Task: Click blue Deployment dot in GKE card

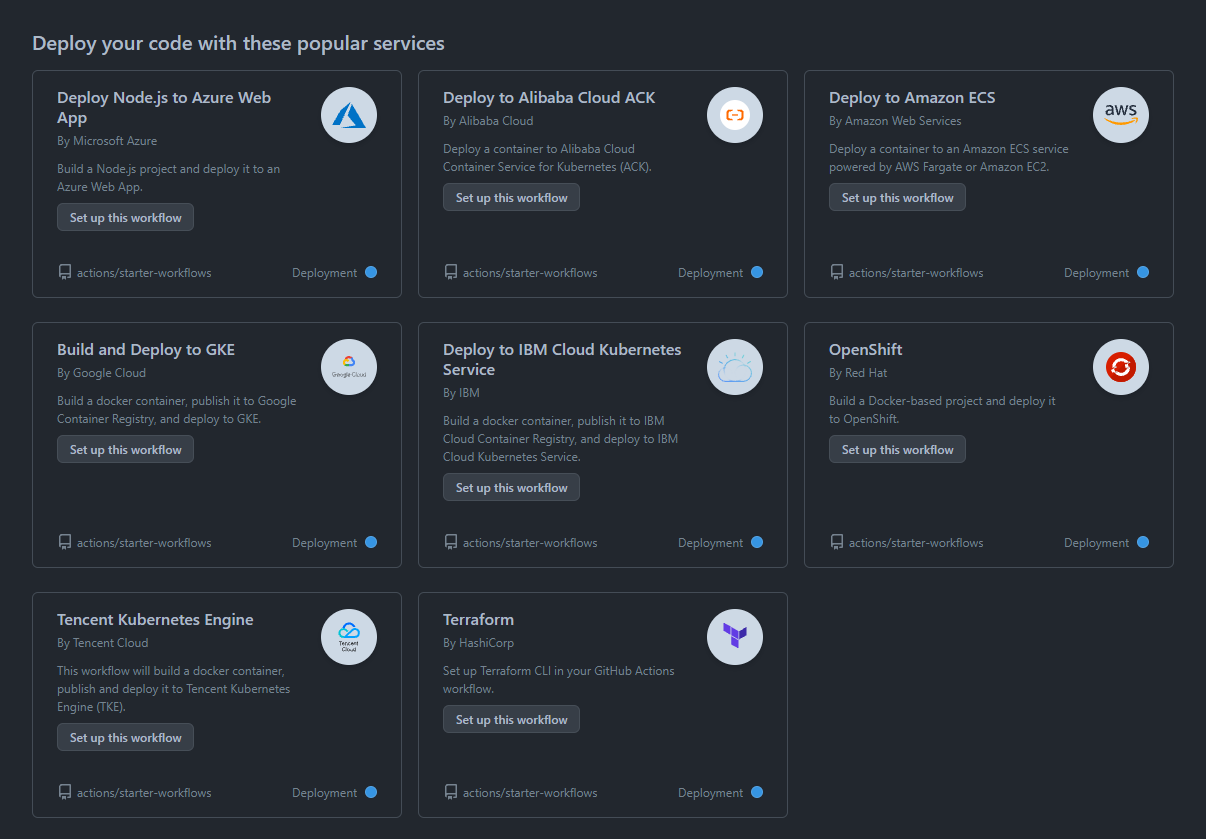Action: pos(371,542)
